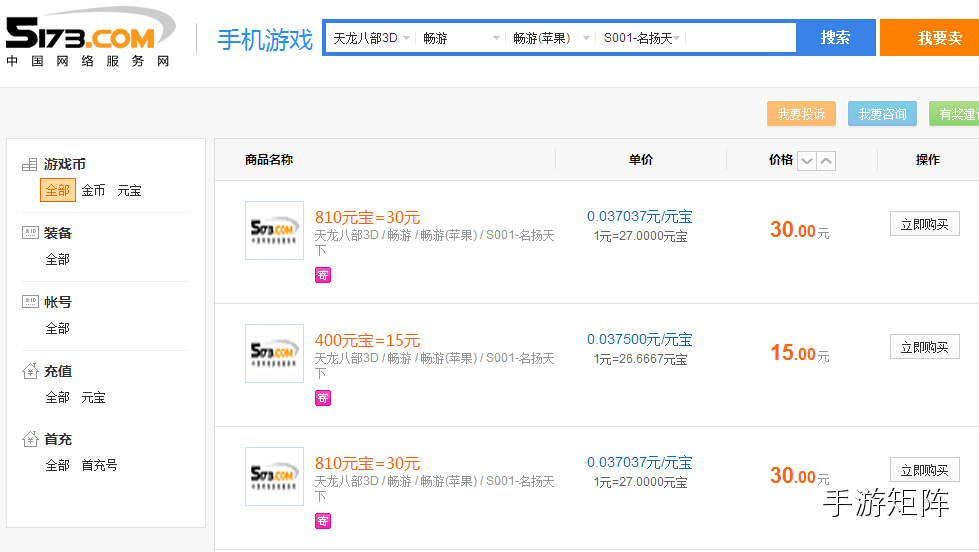Open the 畅游(苹果) platform dropdown
The width and height of the screenshot is (979, 552).
click(x=551, y=38)
